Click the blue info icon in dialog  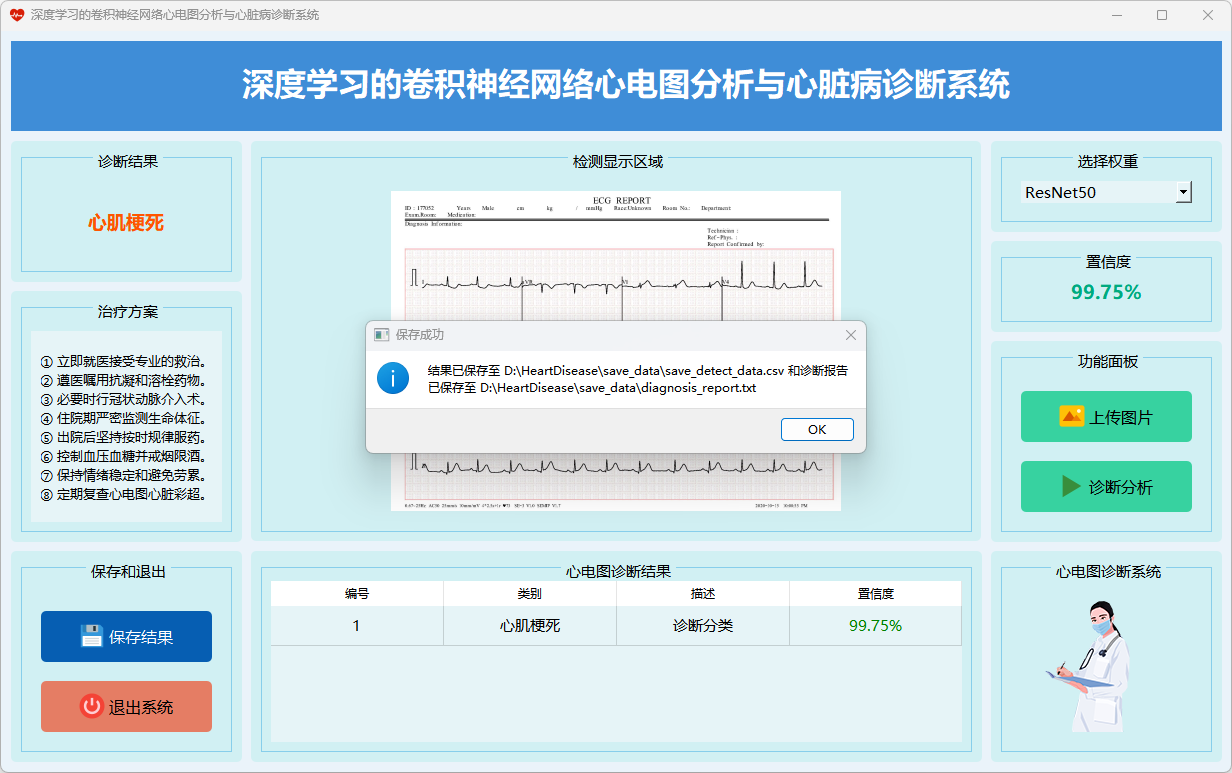(393, 378)
